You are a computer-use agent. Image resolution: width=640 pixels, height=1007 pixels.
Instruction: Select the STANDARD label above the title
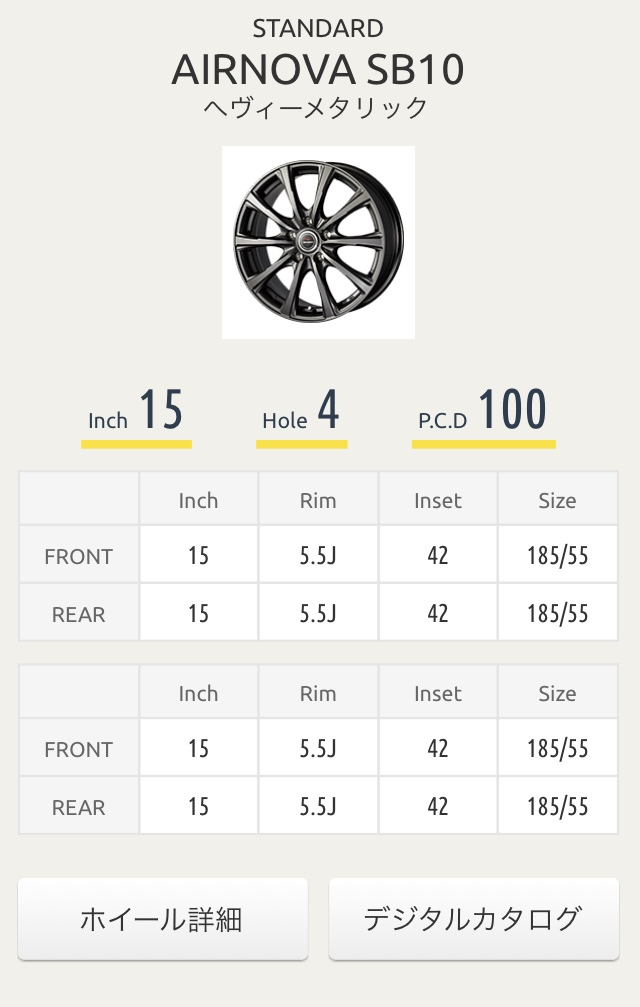318,28
